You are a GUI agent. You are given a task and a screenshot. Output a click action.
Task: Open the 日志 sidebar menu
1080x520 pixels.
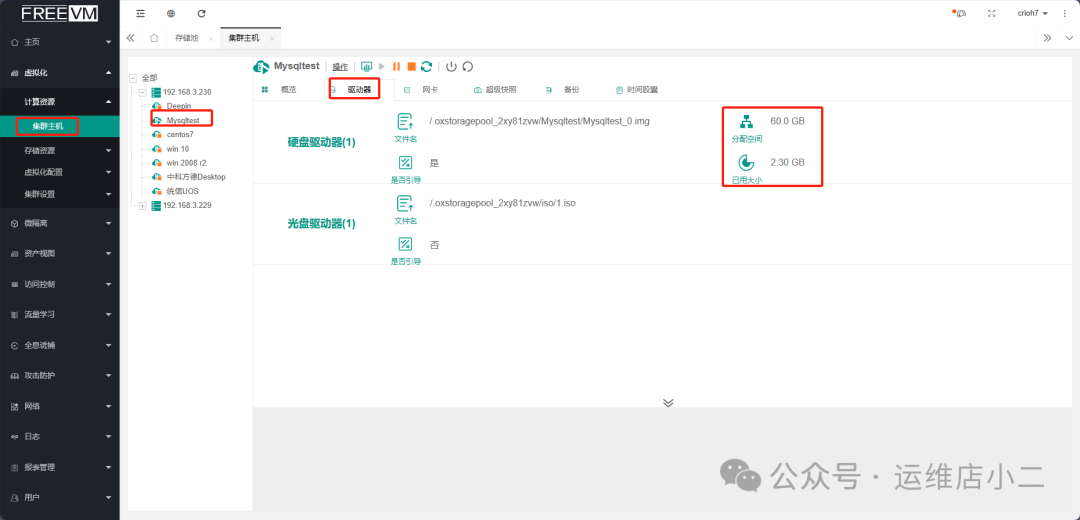coord(60,437)
